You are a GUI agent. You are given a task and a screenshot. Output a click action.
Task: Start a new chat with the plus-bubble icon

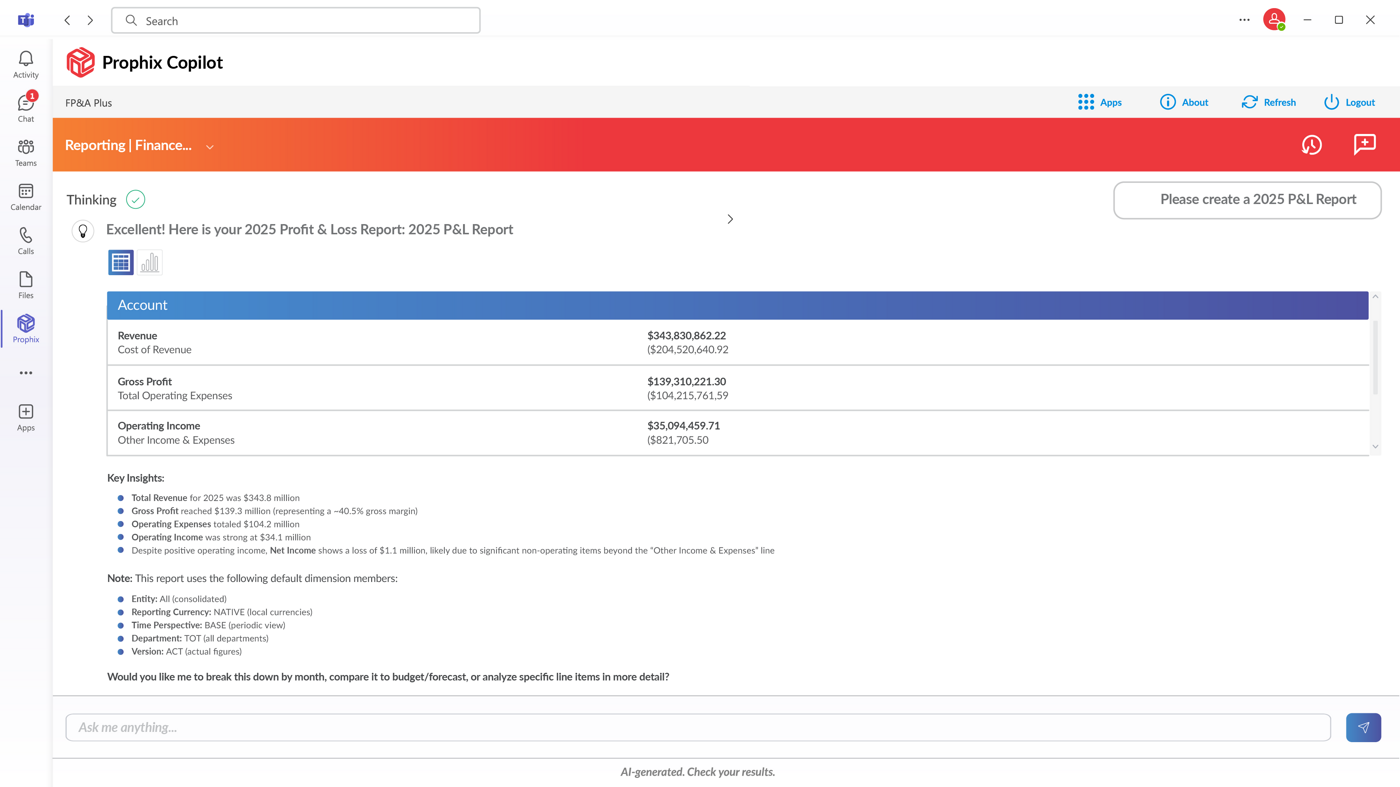1365,145
